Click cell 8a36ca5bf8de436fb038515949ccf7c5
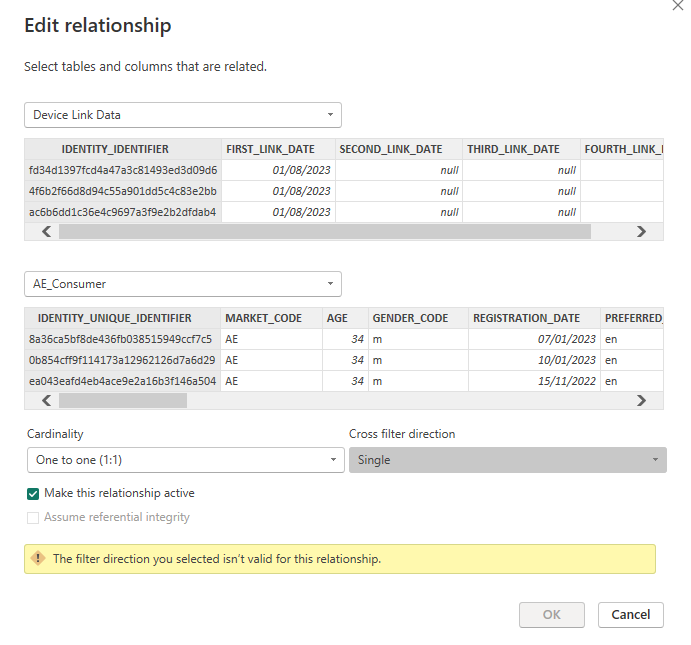The image size is (691, 645). coord(123,339)
